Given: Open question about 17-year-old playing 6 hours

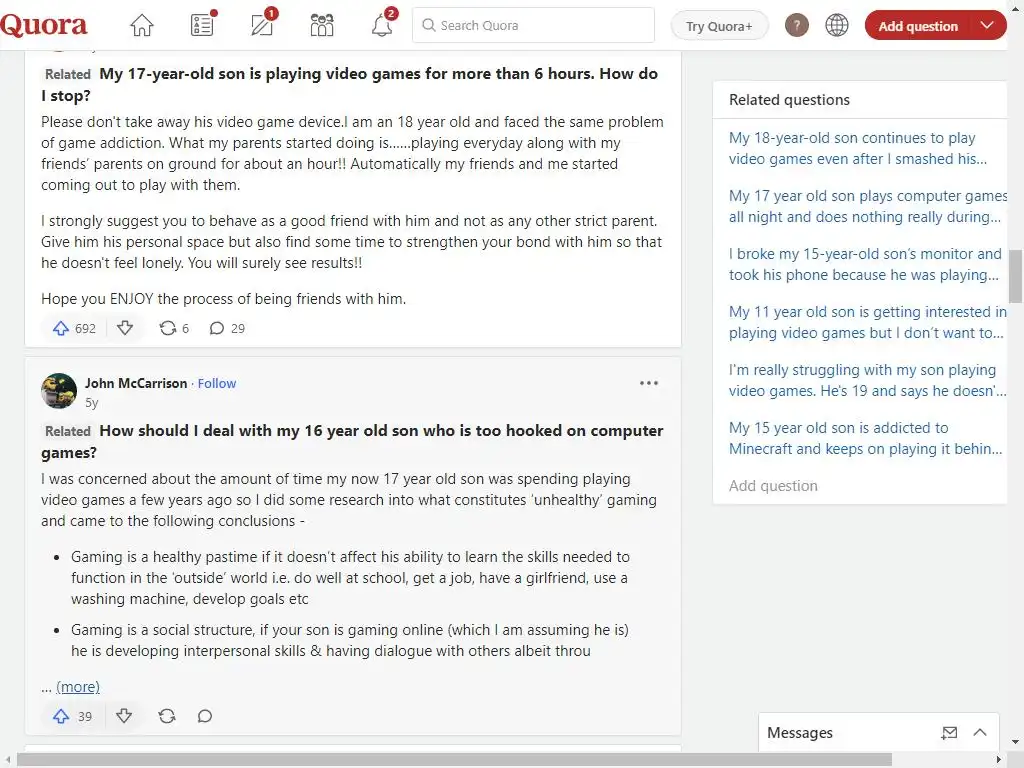Looking at the screenshot, I should [349, 84].
